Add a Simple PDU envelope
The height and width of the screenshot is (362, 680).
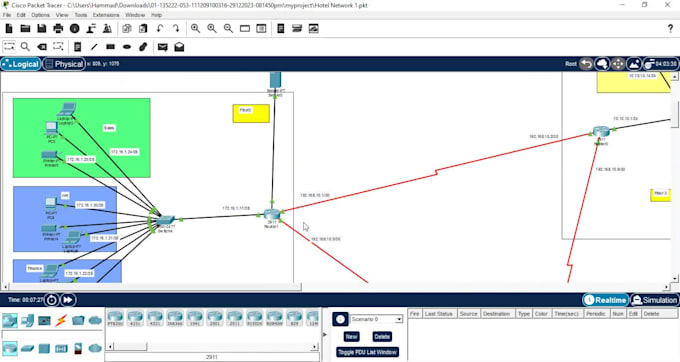point(163,47)
